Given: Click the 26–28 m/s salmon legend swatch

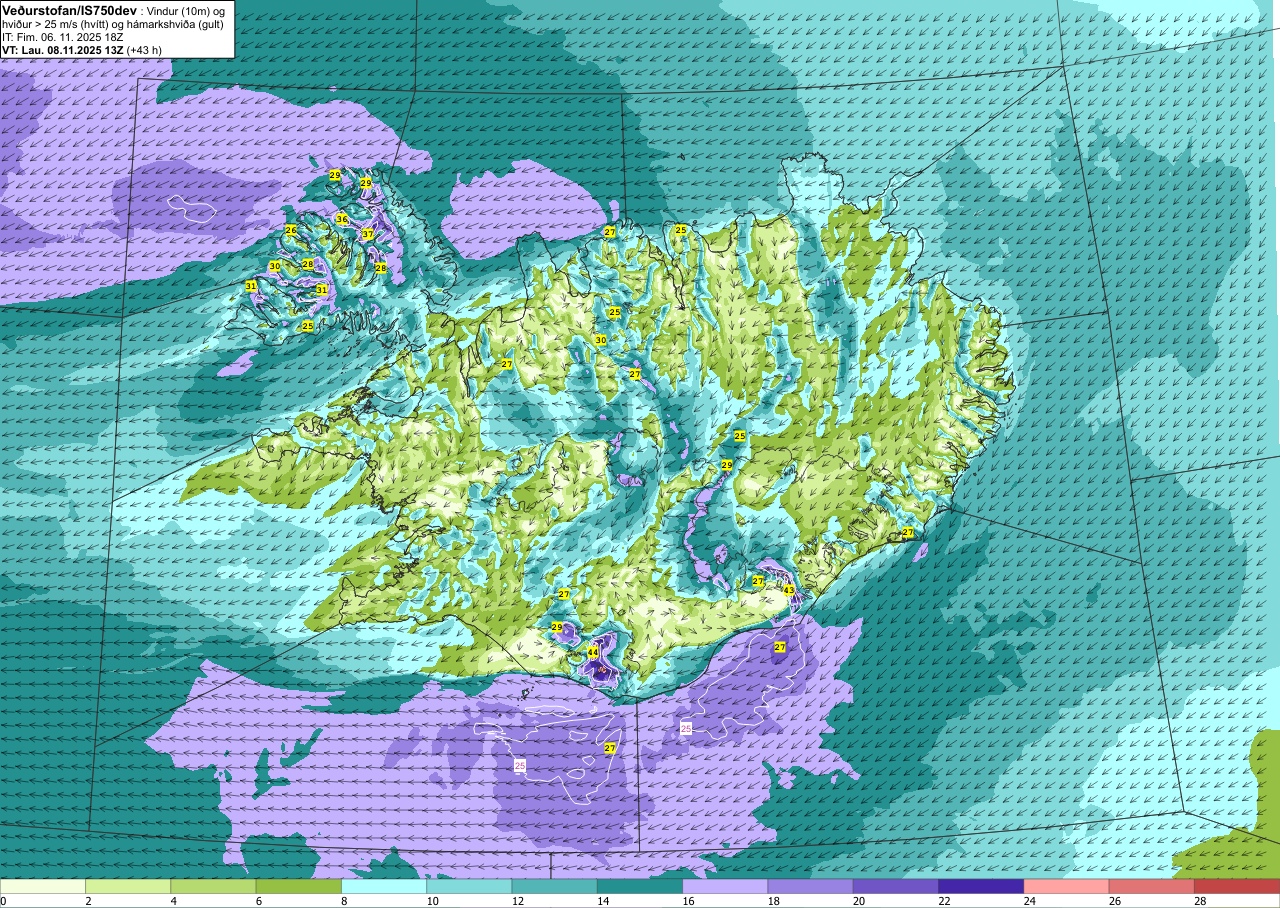Looking at the screenshot, I should click(x=1151, y=886).
